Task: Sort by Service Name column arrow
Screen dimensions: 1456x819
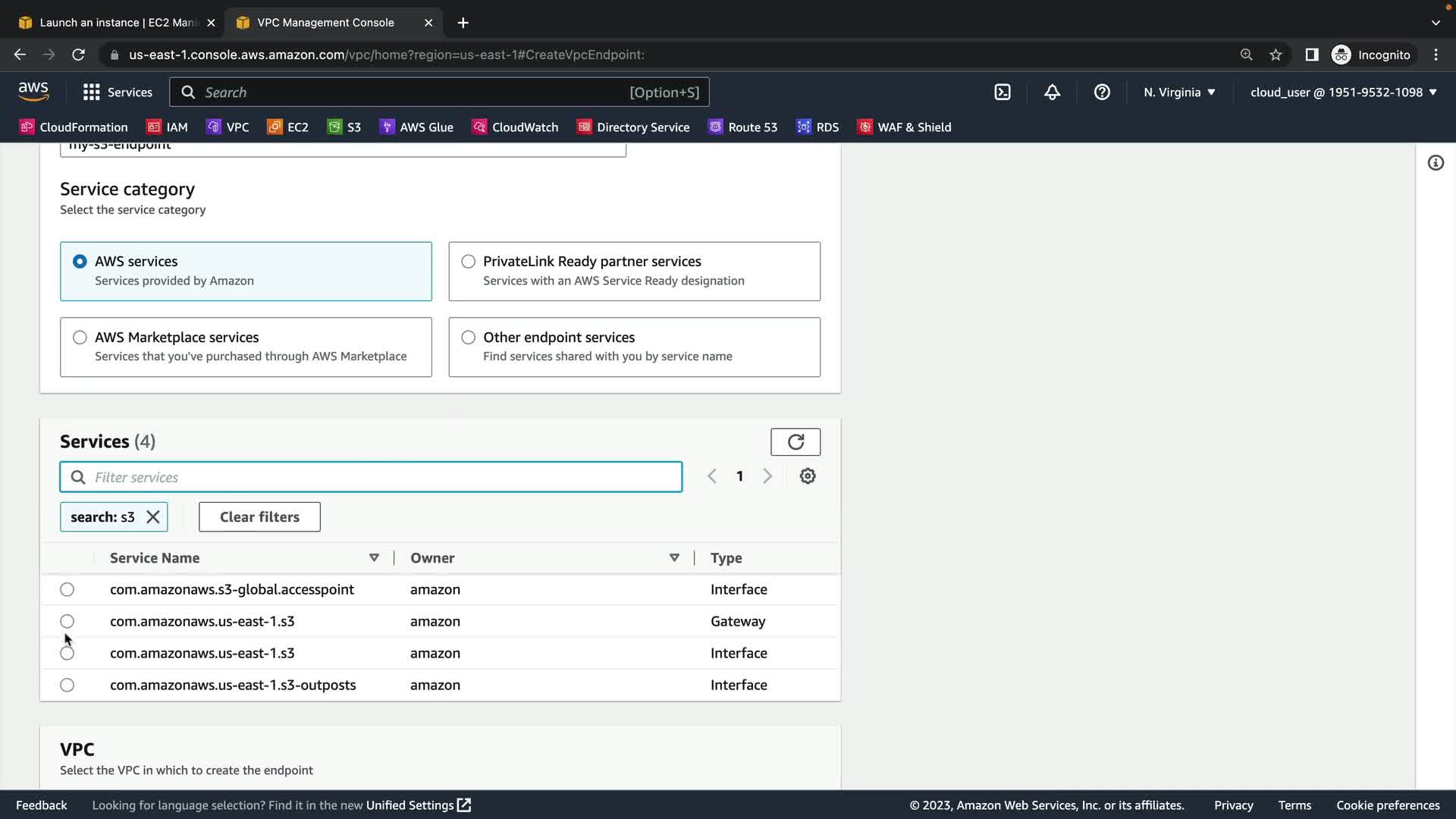Action: tap(374, 558)
